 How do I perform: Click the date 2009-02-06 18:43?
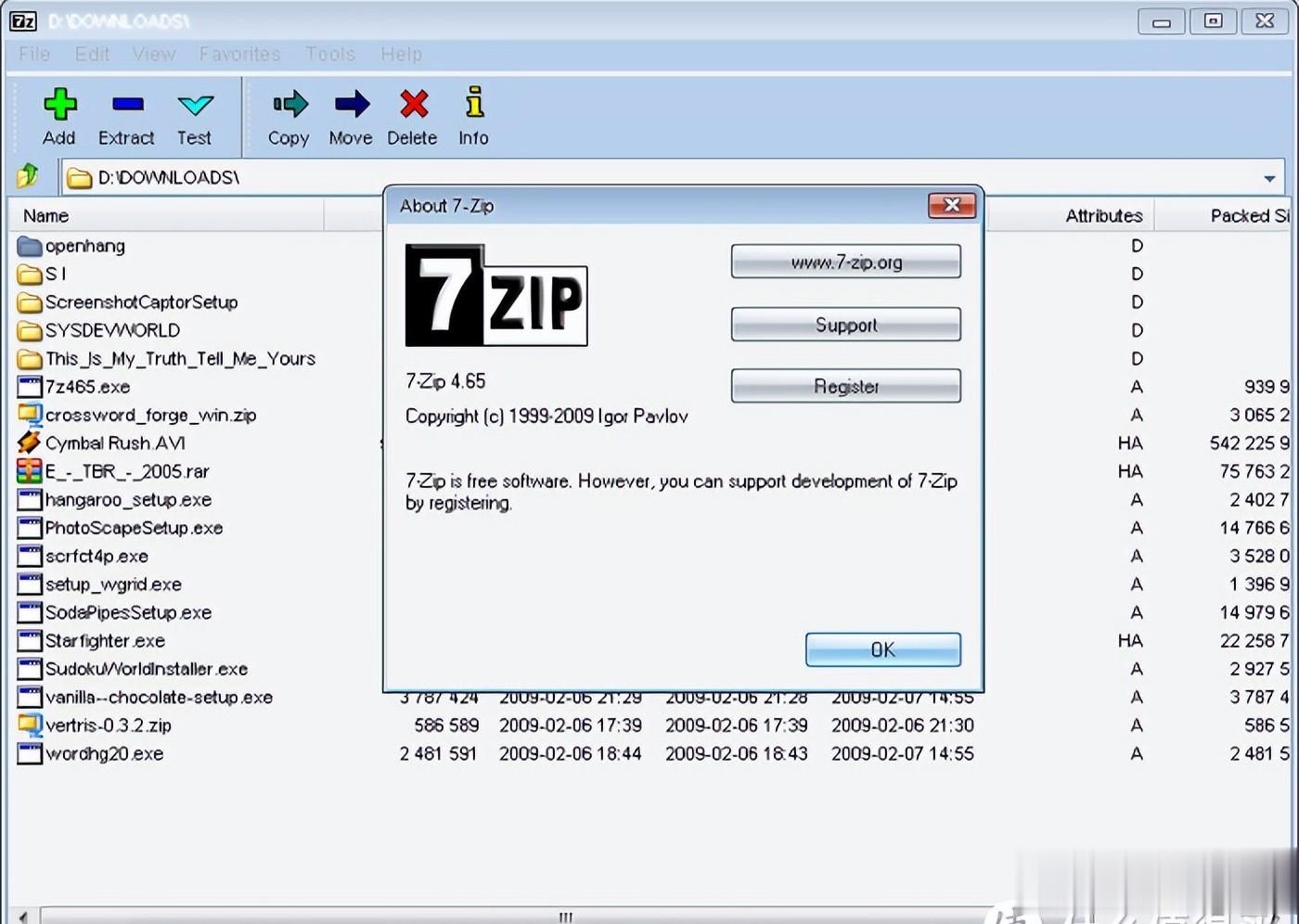(x=737, y=754)
